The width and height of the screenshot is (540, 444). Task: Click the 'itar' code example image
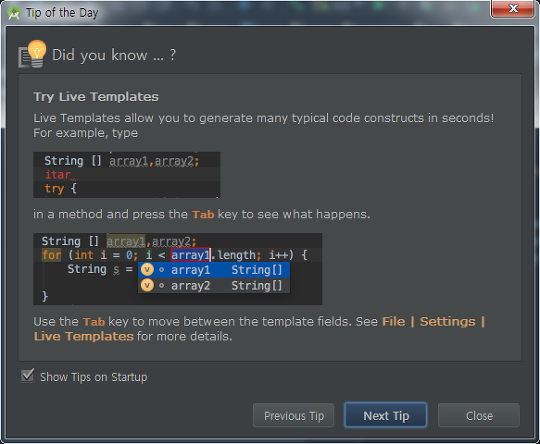126,175
